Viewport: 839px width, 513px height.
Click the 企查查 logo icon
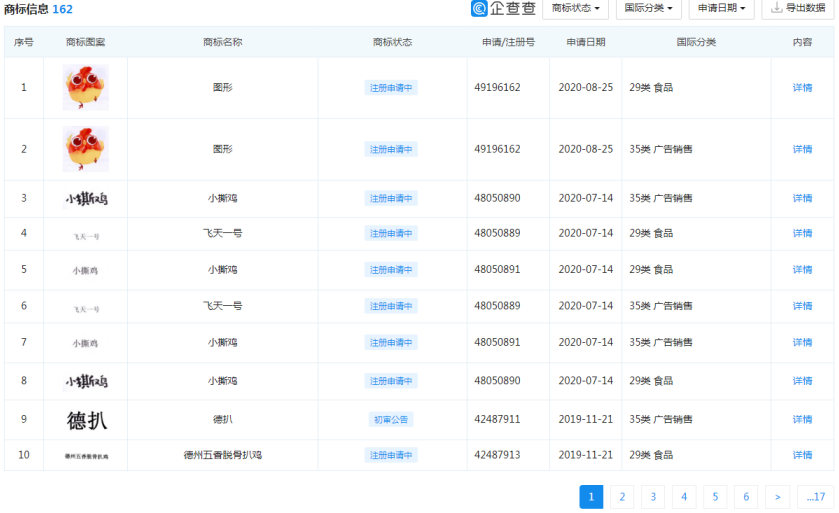481,9
